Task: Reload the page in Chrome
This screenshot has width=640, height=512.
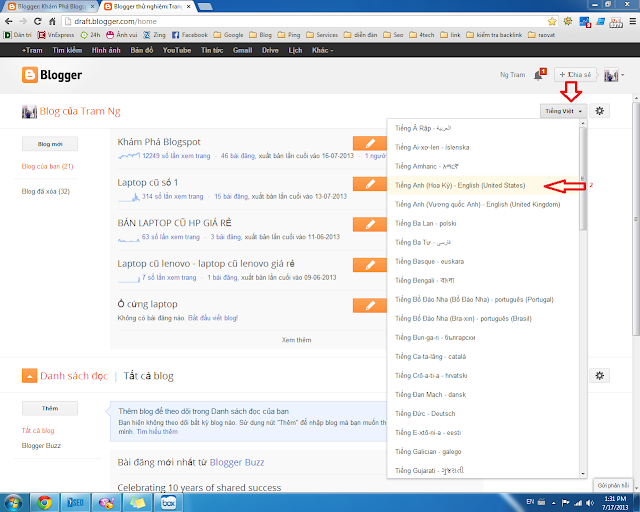Action: click(x=38, y=21)
